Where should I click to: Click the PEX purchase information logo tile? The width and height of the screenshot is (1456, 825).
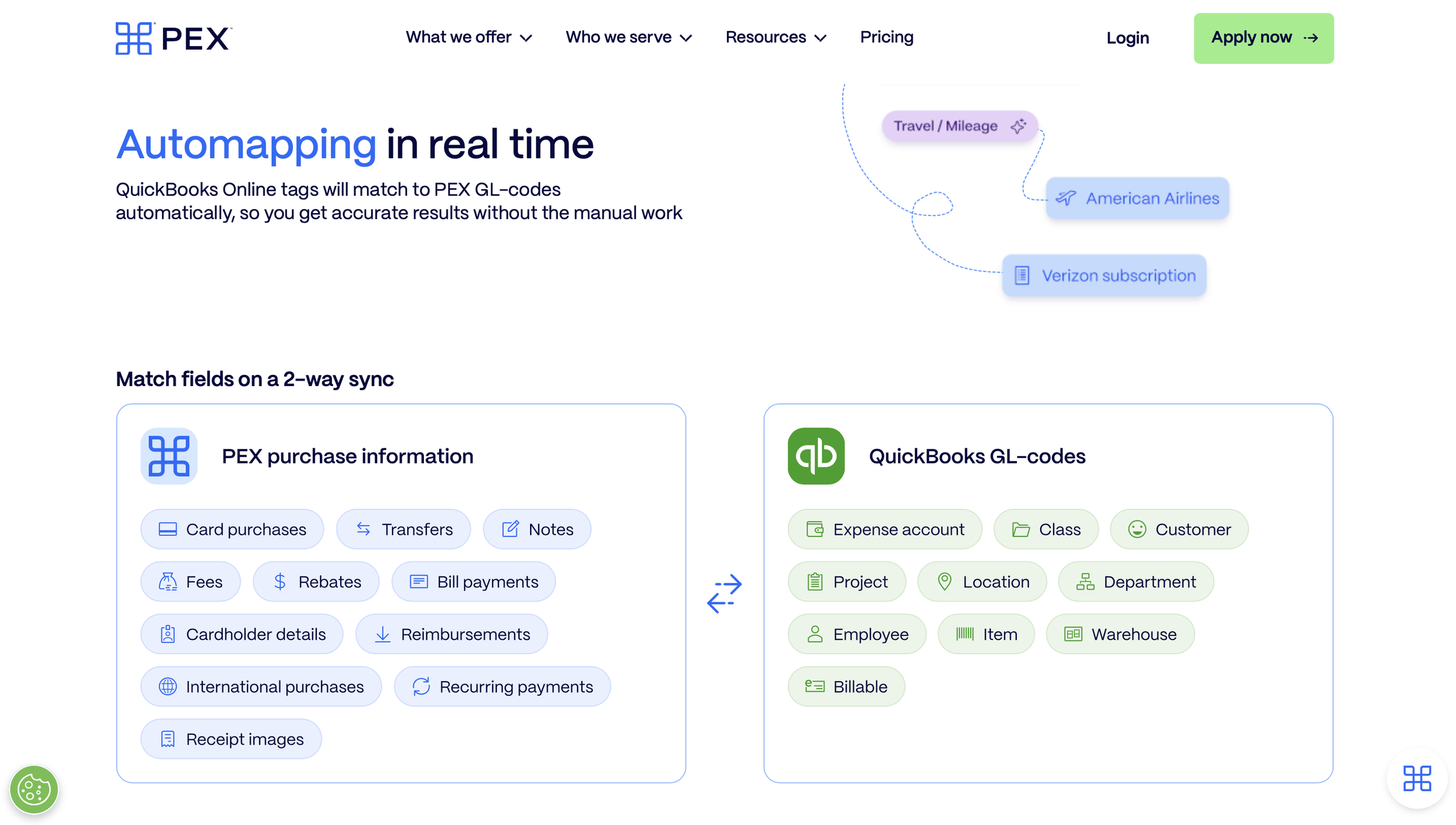[x=169, y=456]
